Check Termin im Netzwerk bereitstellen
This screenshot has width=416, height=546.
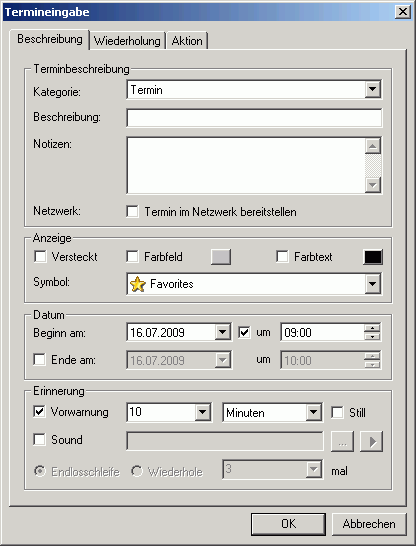coord(132,211)
